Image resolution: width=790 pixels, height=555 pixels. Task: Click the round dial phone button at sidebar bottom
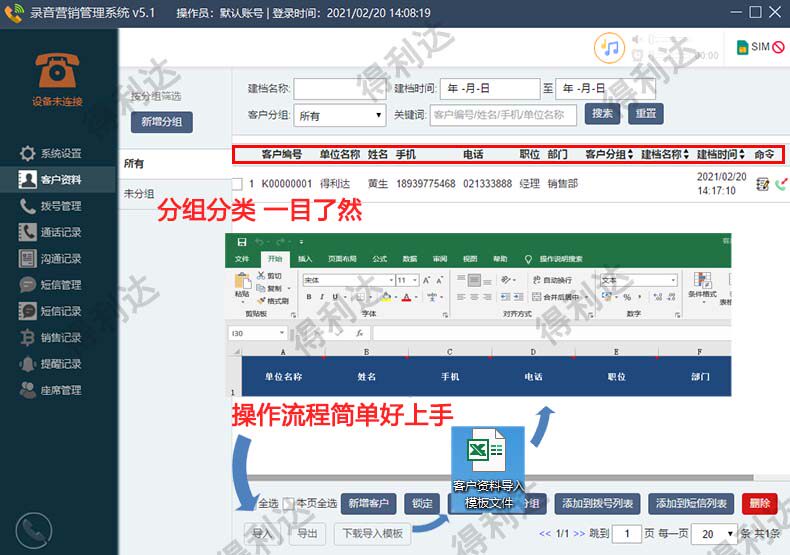coord(34,531)
